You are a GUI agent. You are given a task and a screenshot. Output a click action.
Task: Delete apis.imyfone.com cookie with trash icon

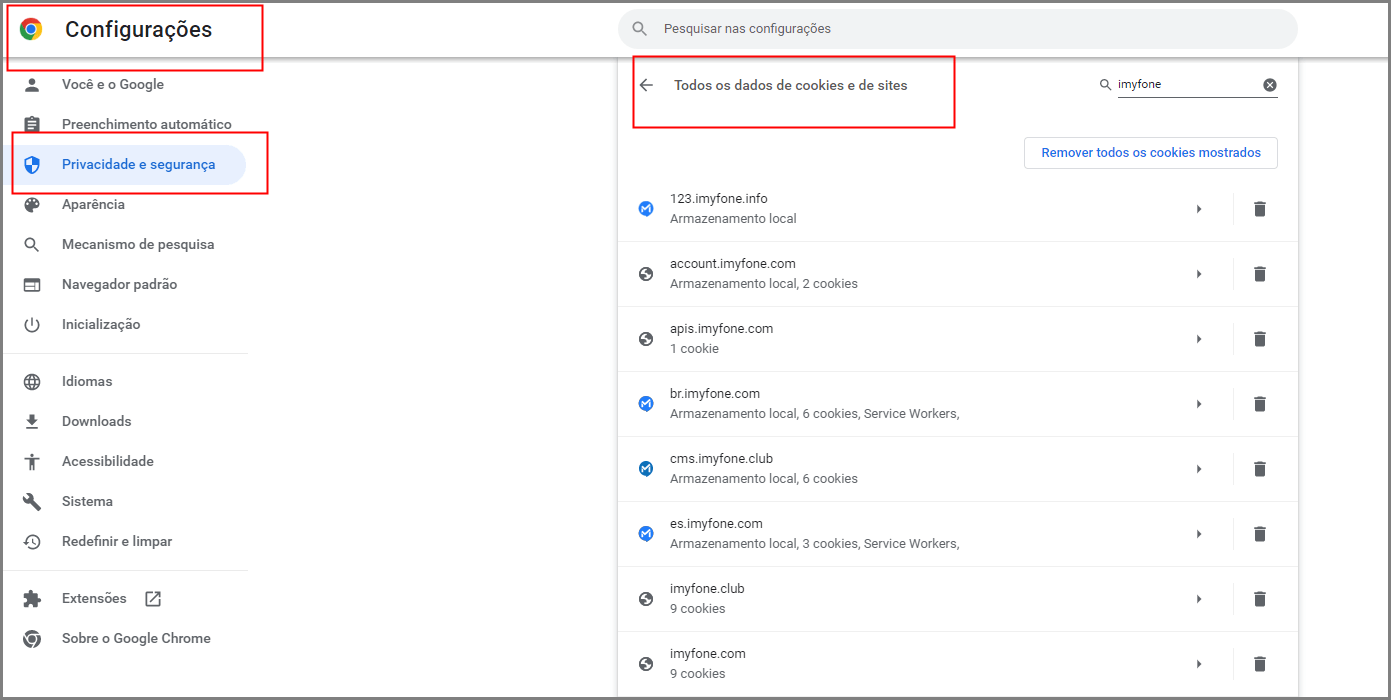tap(1260, 339)
